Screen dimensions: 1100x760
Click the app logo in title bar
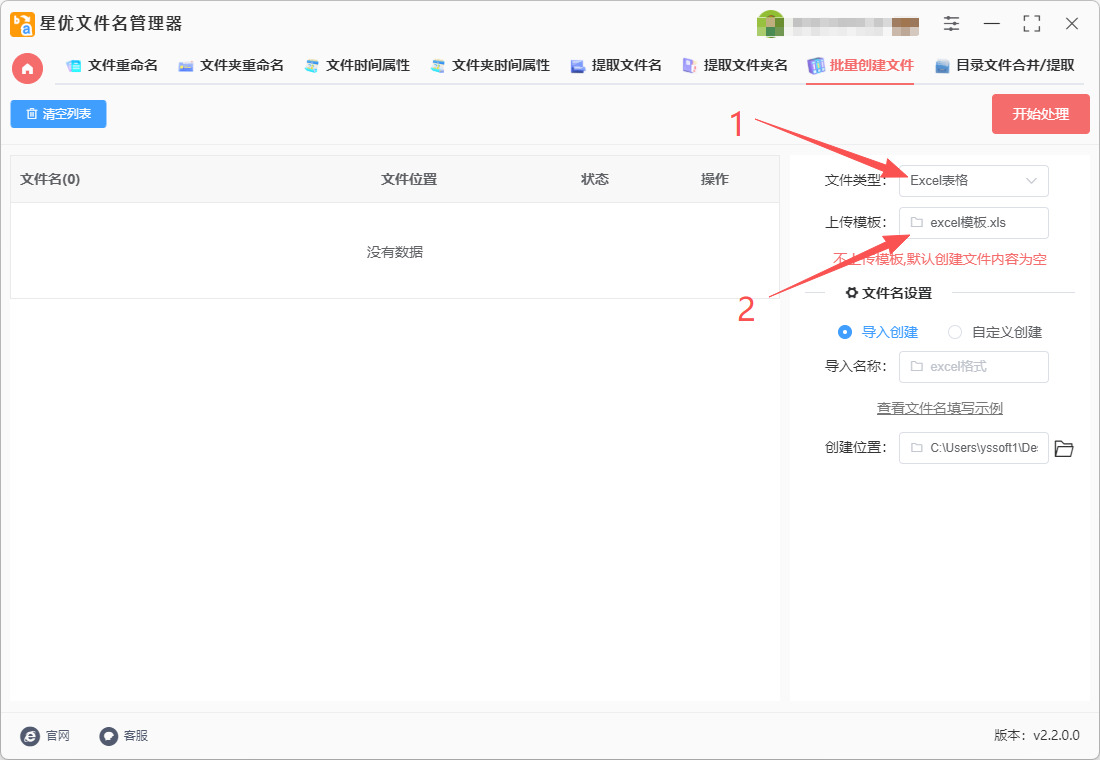pyautogui.click(x=22, y=24)
